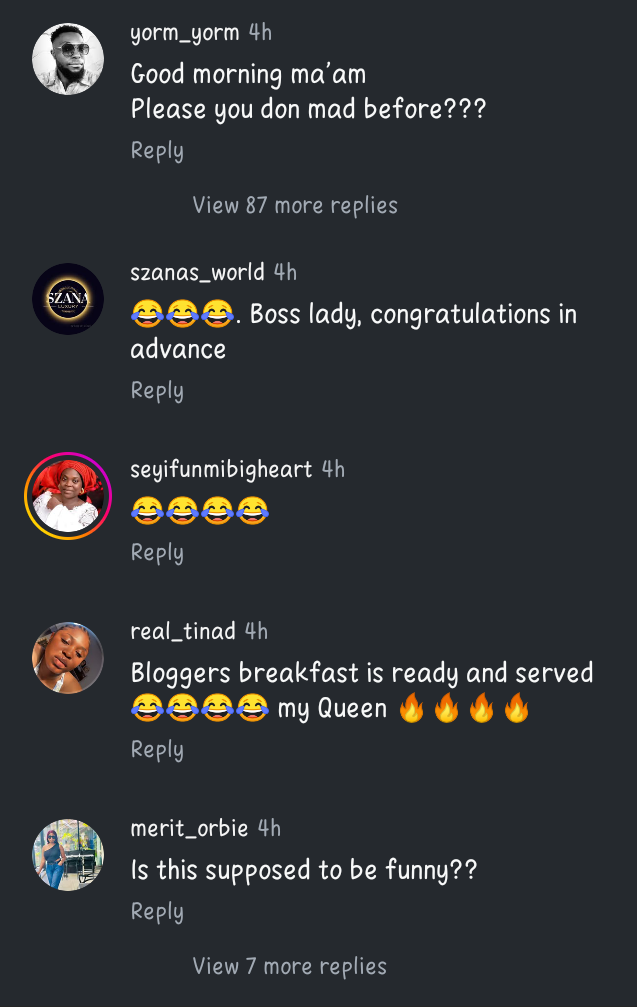Screen dimensions: 637x1007
Task: Reply to seyifunmibigheart's comment
Action: pos(157,553)
